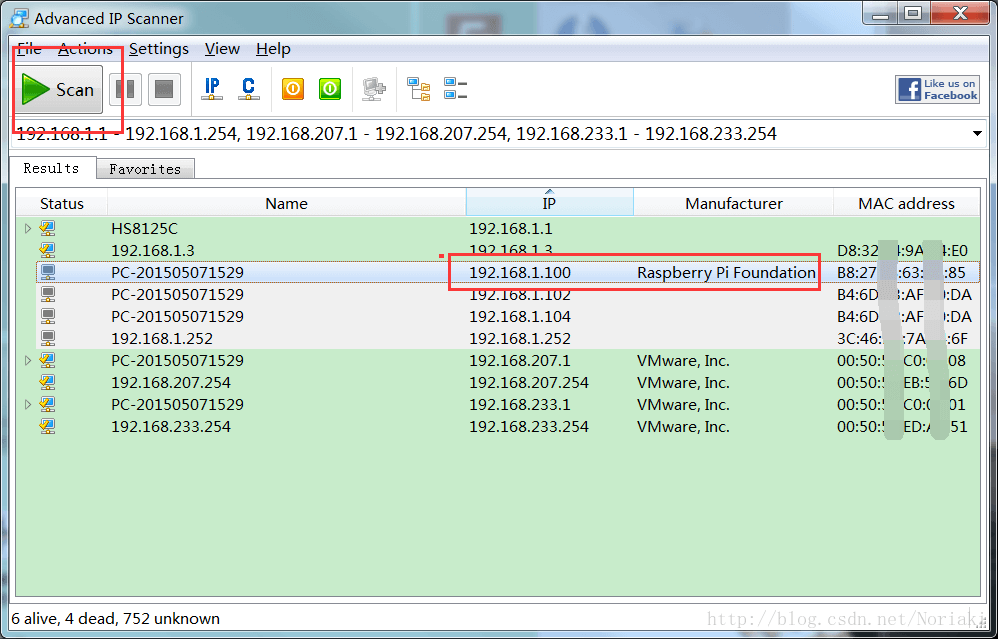This screenshot has width=998, height=639.
Task: Sort by the Name column header
Action: pos(286,204)
